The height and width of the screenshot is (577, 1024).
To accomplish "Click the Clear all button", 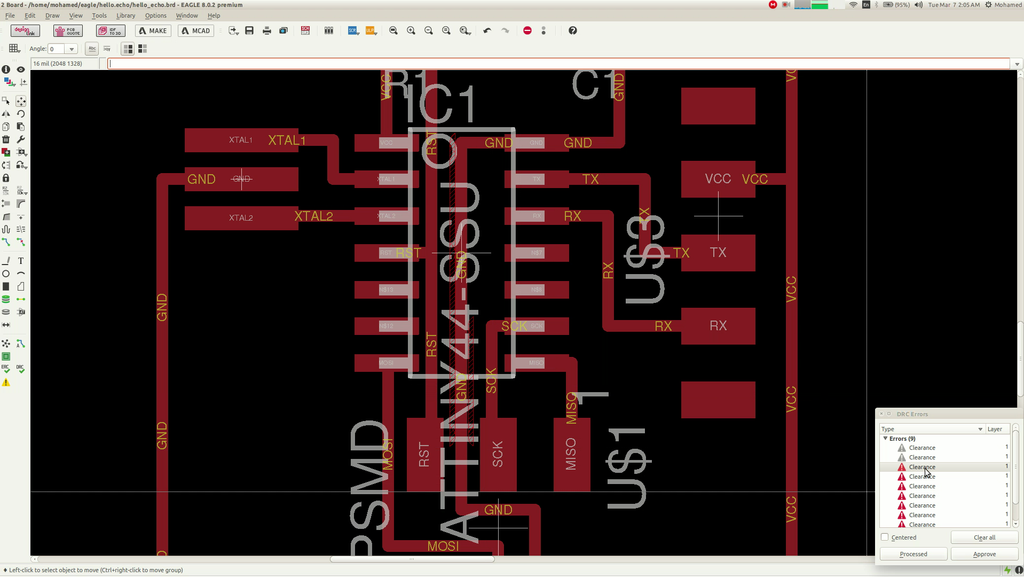I will coord(984,537).
